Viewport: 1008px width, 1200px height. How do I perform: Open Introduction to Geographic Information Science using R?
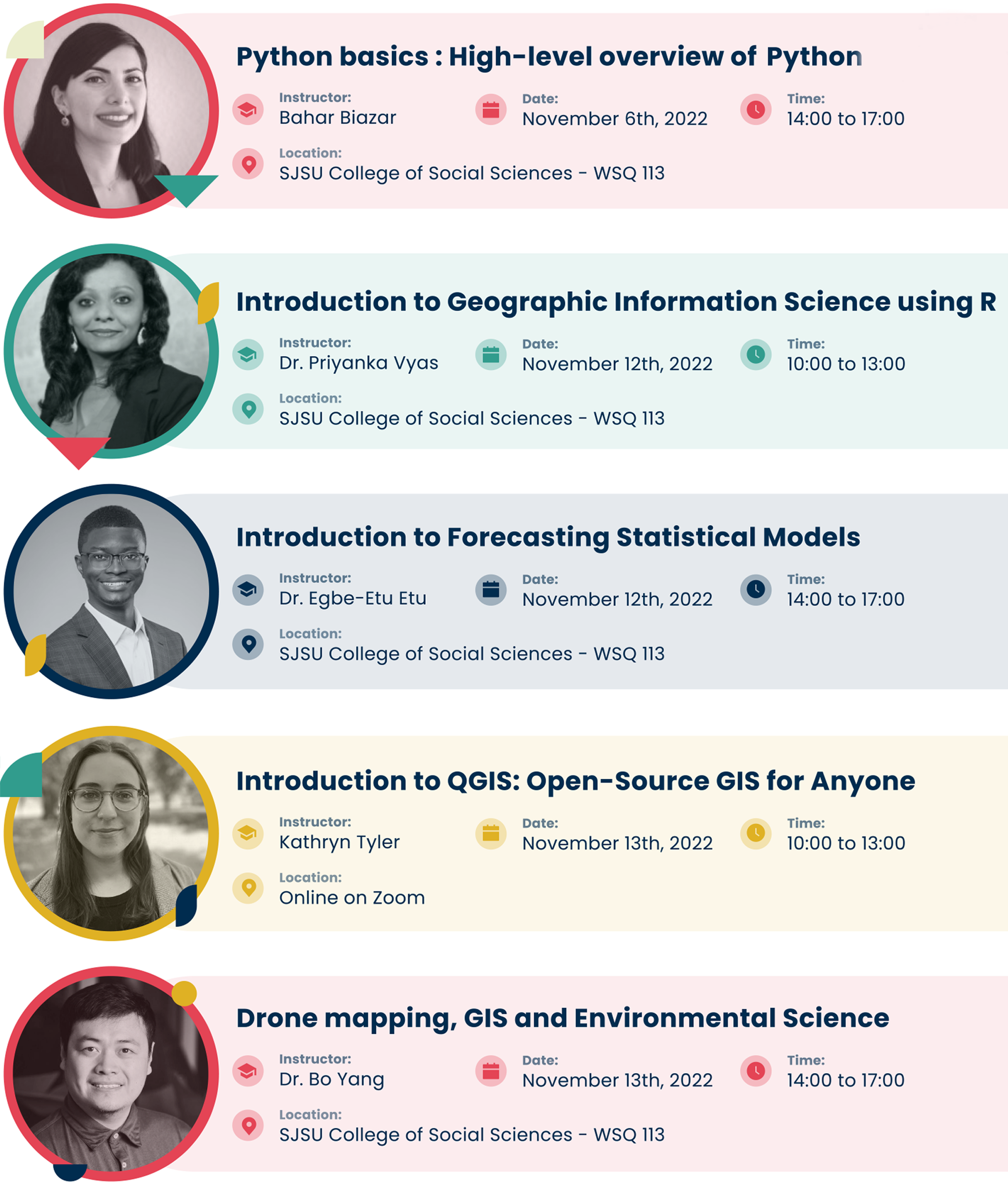[615, 302]
